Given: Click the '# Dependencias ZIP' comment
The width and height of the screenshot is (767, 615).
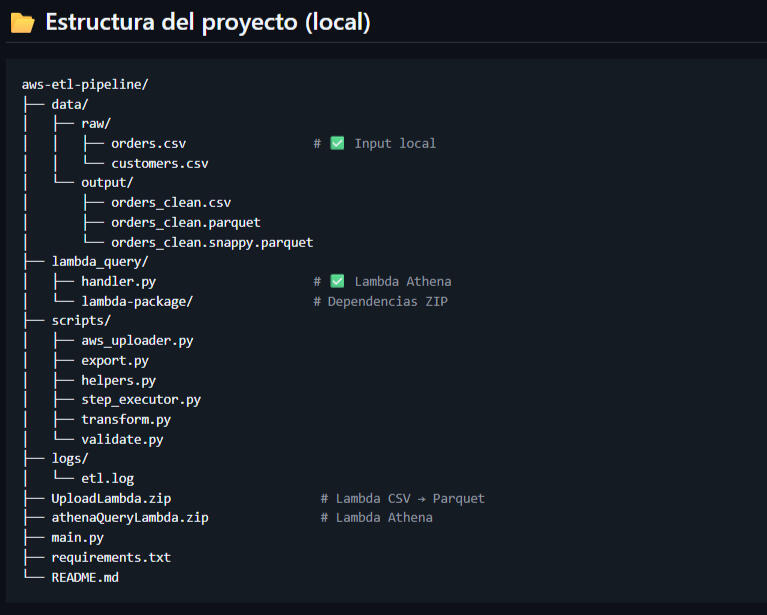Looking at the screenshot, I should tap(380, 301).
